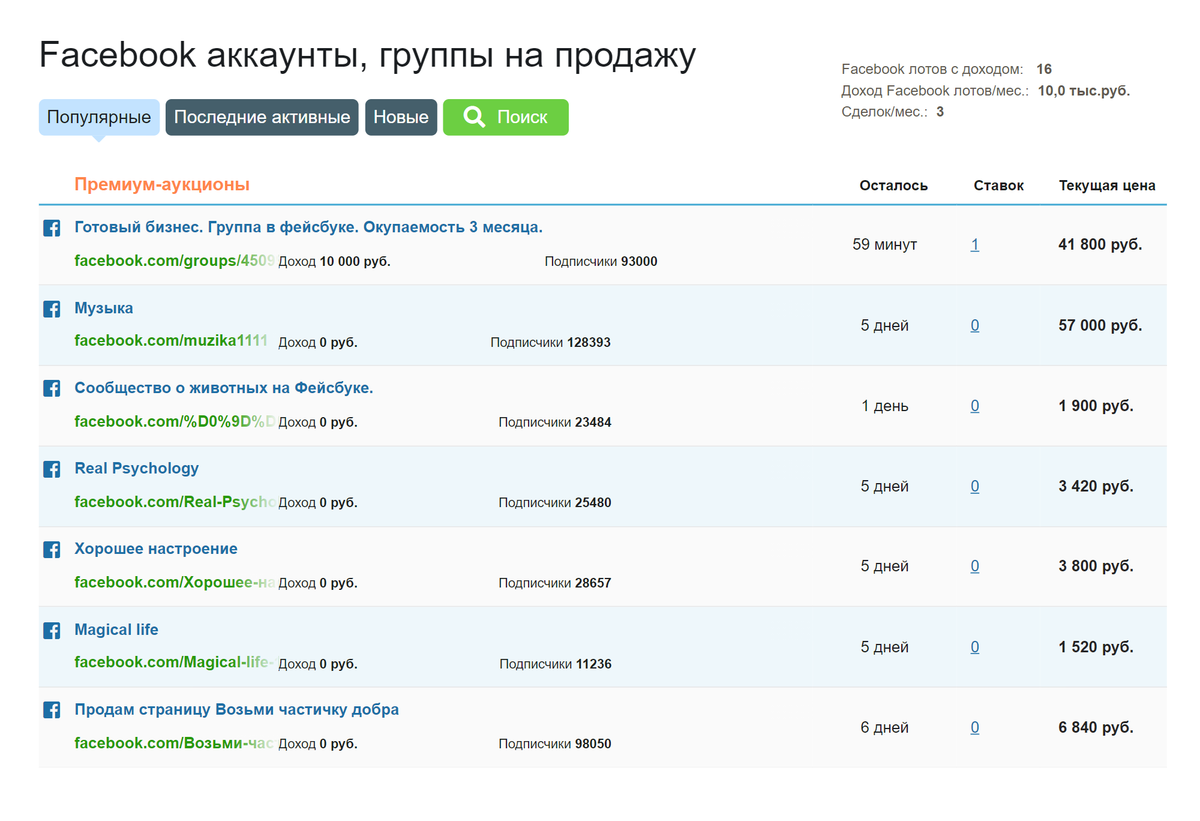Click bid count 0 in Хорошее настроение row
1200x821 pixels.
975,566
